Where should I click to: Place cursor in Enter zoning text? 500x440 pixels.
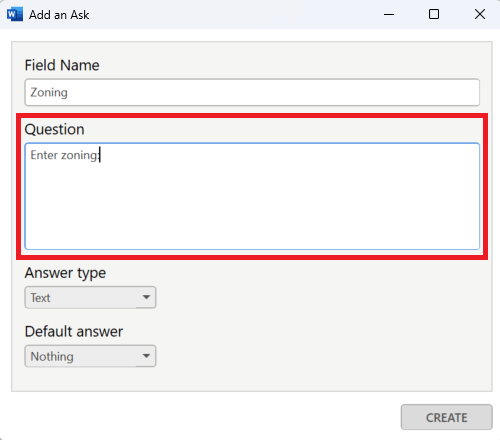(x=65, y=155)
